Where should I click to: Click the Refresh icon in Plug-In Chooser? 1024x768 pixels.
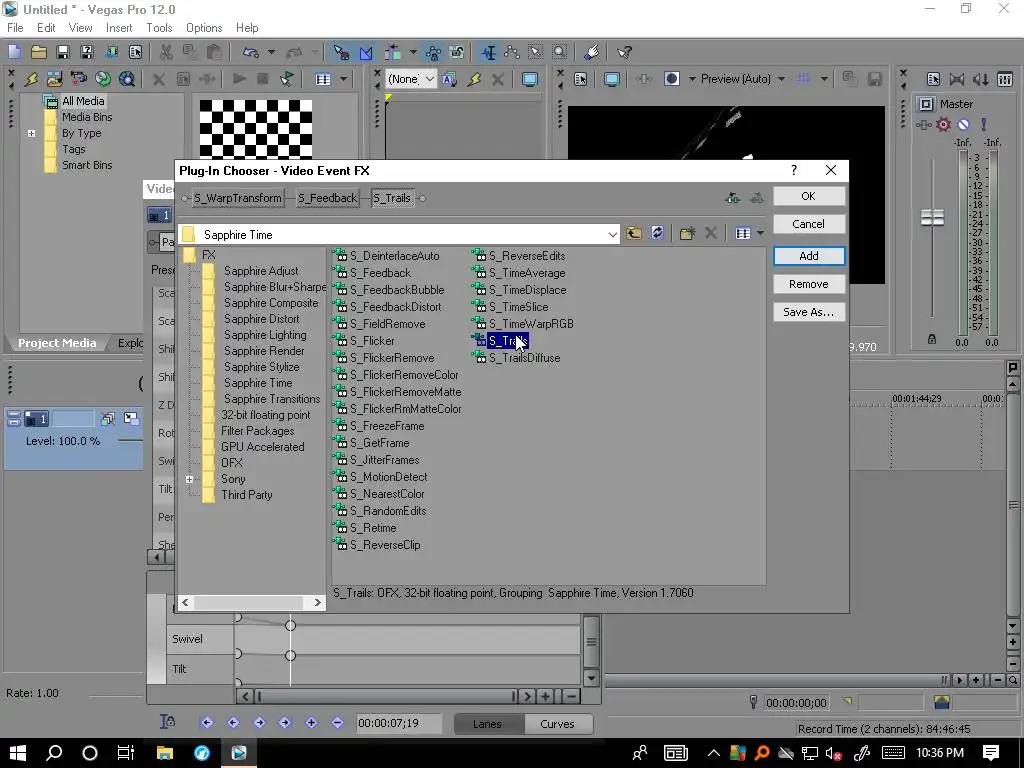click(657, 233)
